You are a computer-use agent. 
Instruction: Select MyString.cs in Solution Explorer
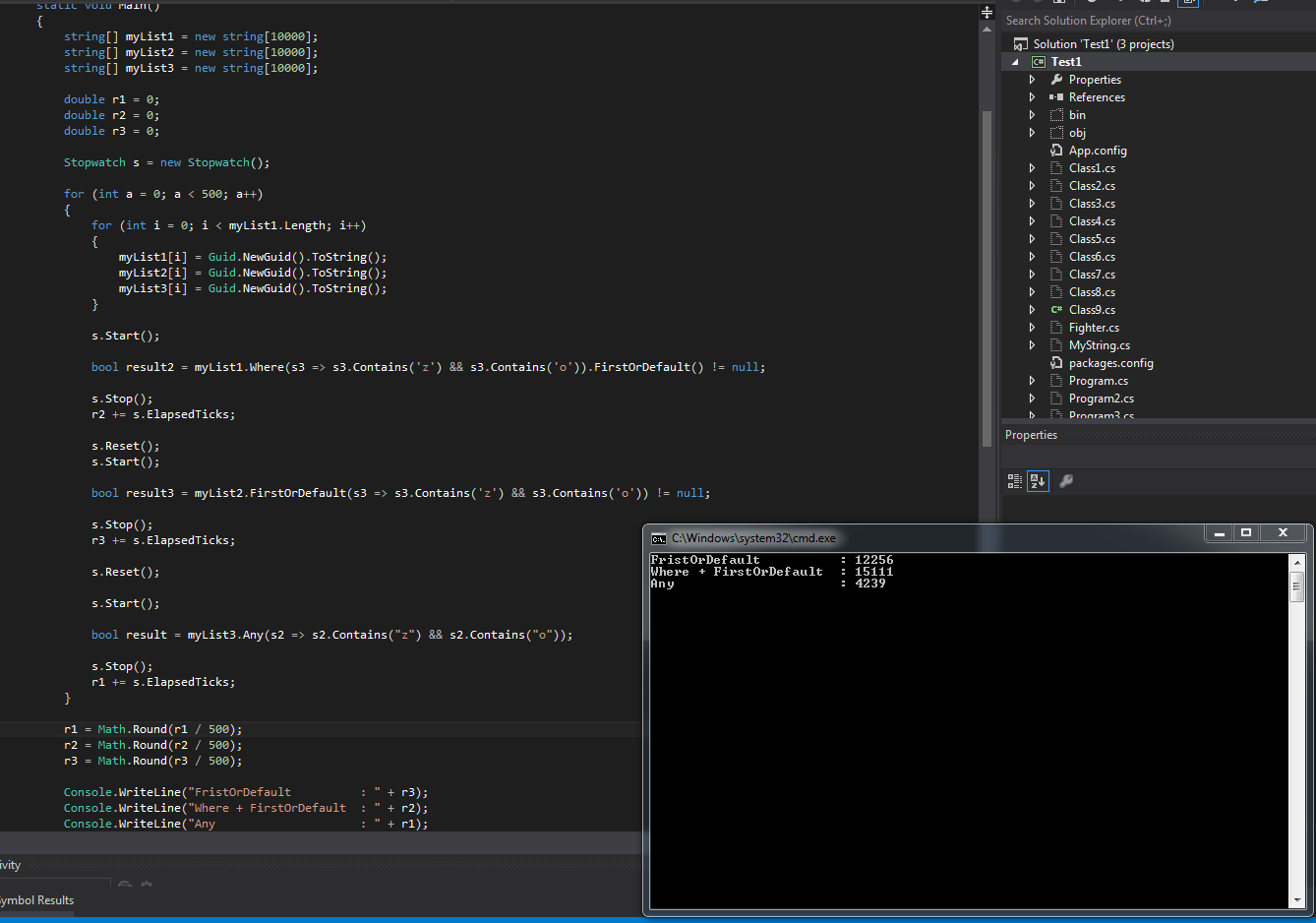pos(1099,345)
